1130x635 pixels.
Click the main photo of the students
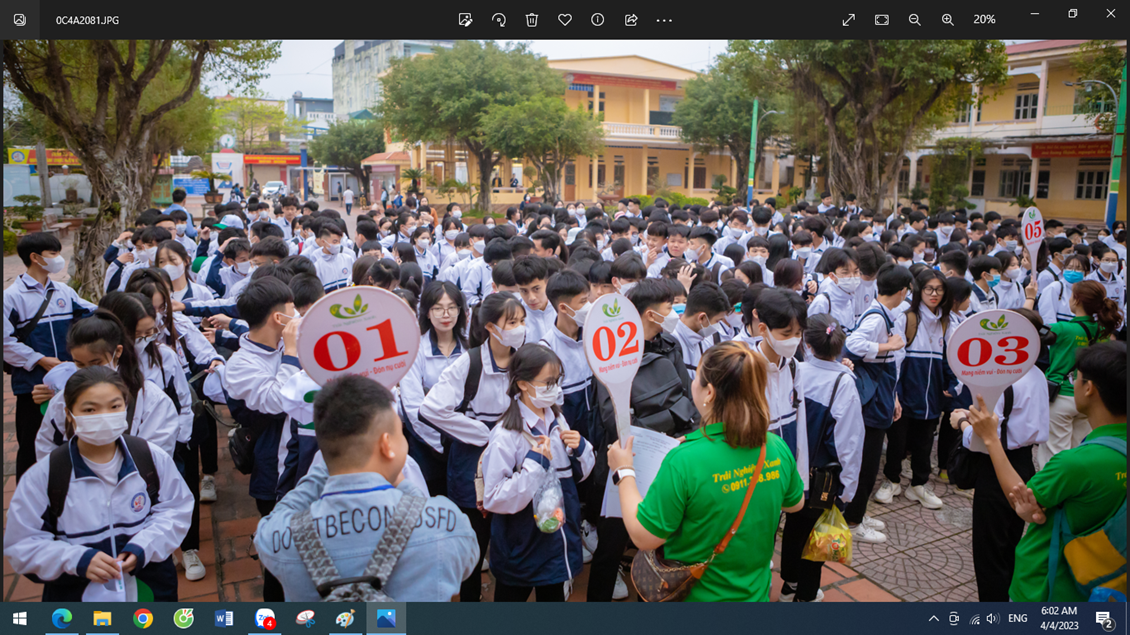pos(565,320)
